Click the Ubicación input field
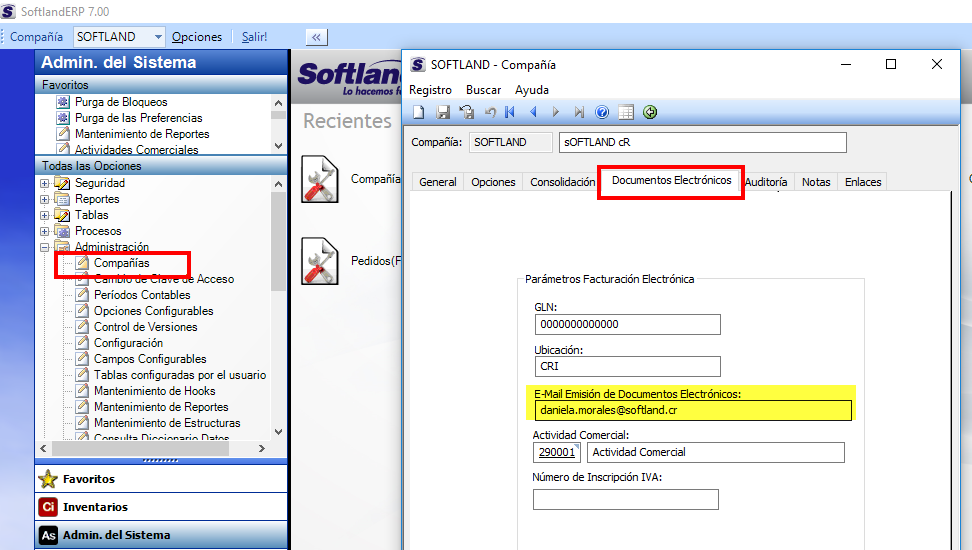This screenshot has height=550, width=972. tap(627, 366)
